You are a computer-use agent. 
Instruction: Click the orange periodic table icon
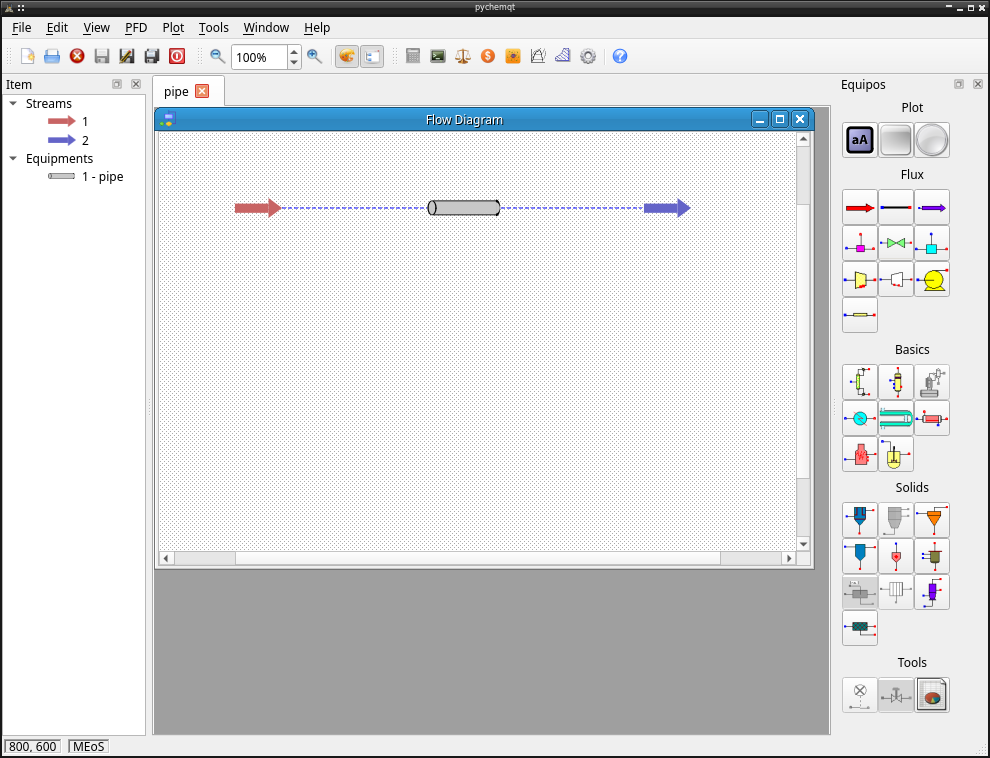tap(513, 56)
